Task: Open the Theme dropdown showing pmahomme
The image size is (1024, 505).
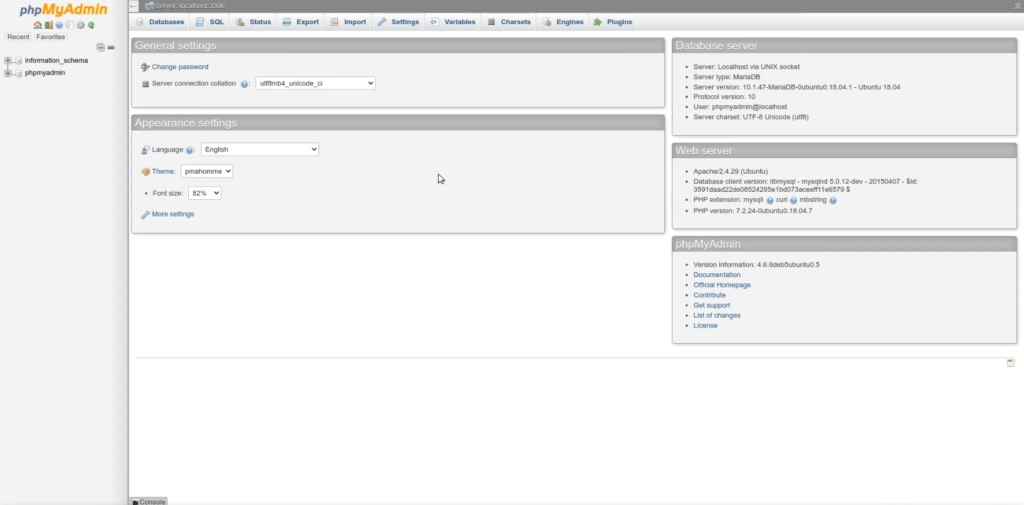Action: (207, 171)
